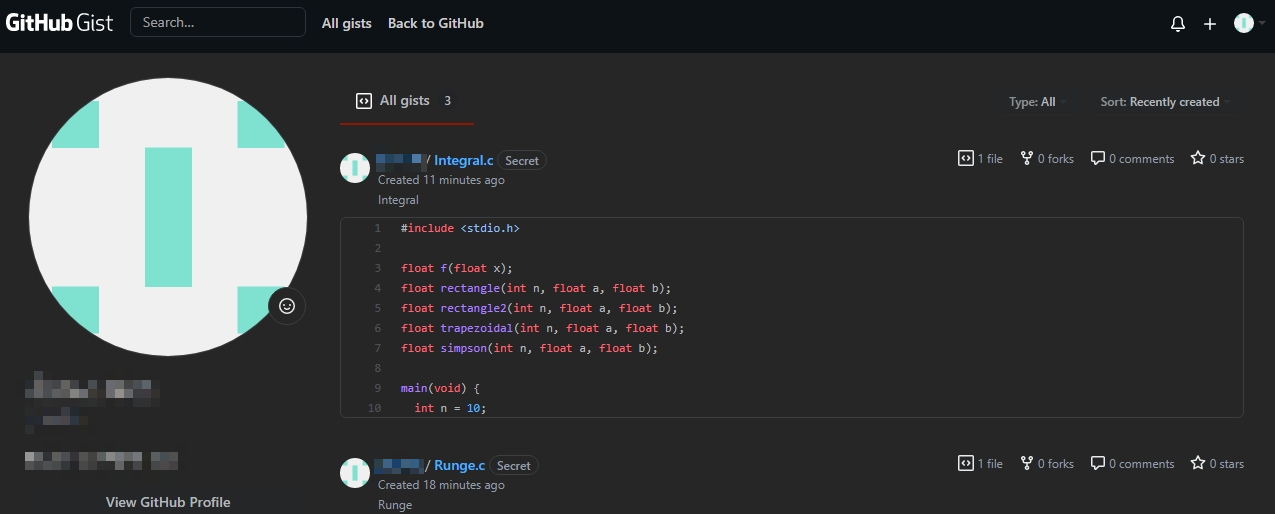Open the user avatar menu in header
Screen dimensions: 1275x514
pyautogui.click(x=1249, y=23)
